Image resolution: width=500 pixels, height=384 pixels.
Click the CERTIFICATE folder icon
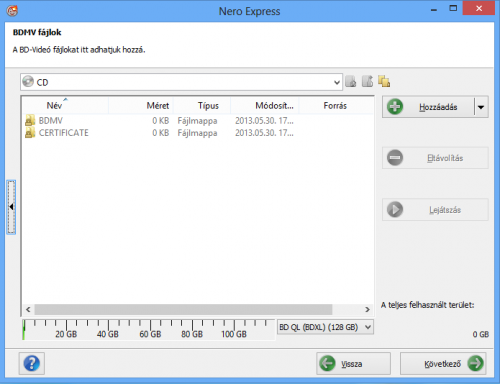[x=30, y=133]
